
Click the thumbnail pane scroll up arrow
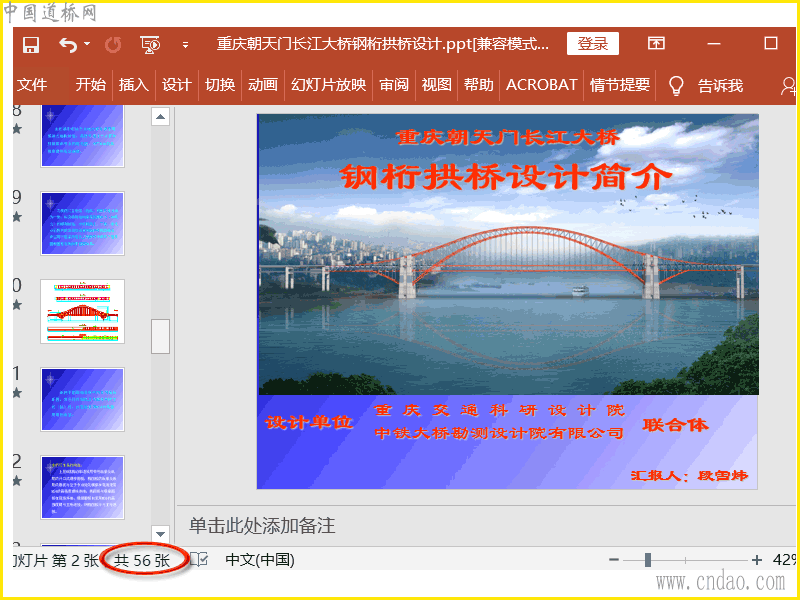pyautogui.click(x=160, y=117)
